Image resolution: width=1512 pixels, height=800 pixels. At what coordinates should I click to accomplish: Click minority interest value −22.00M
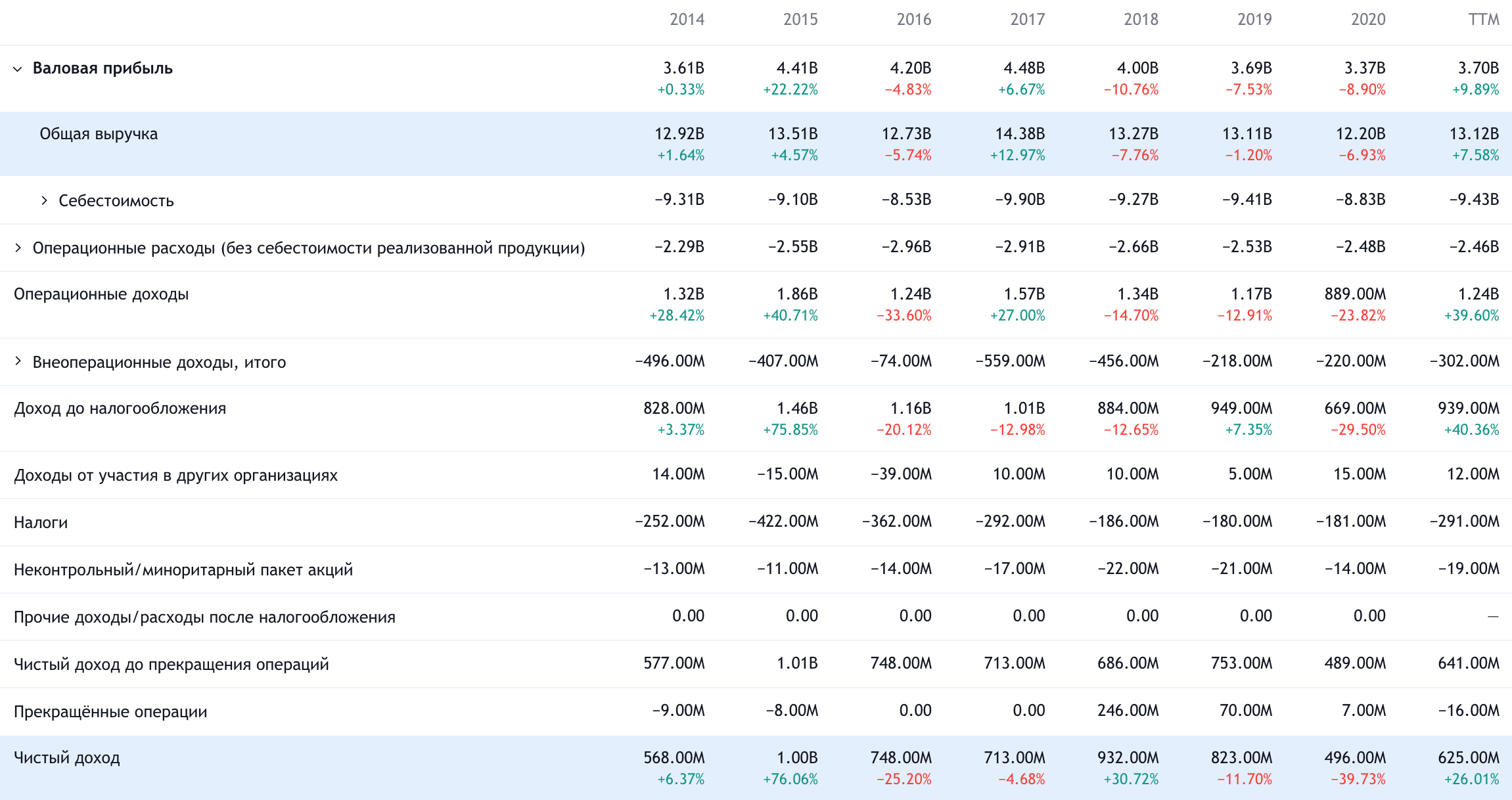1128,569
